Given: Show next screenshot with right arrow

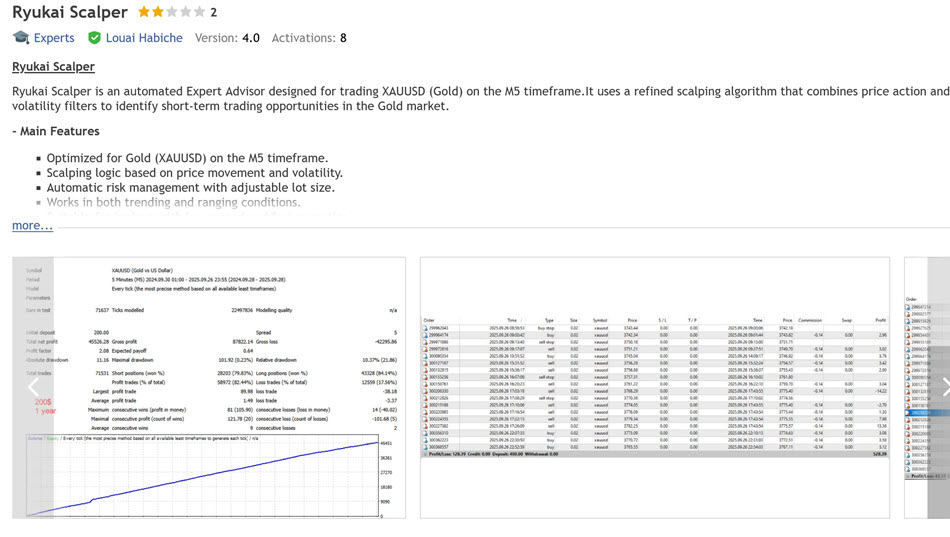Looking at the screenshot, I should point(945,387).
